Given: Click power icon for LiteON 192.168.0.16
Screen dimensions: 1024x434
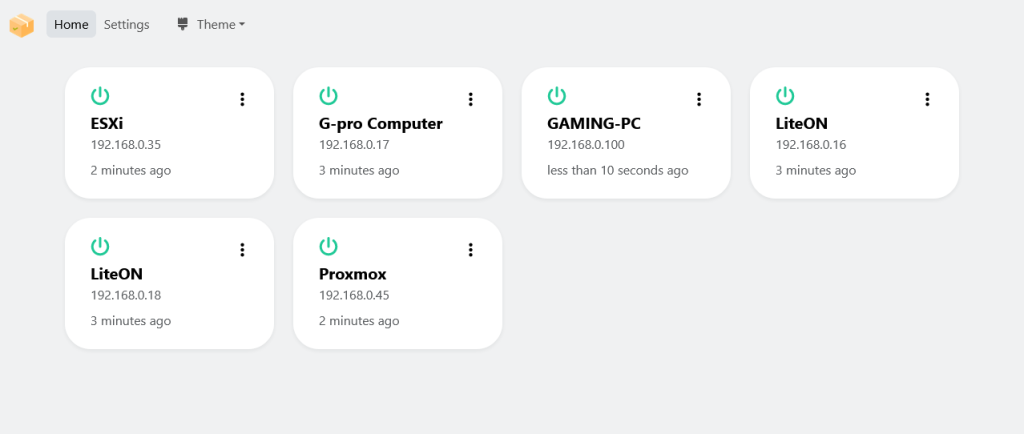Looking at the screenshot, I should point(785,97).
